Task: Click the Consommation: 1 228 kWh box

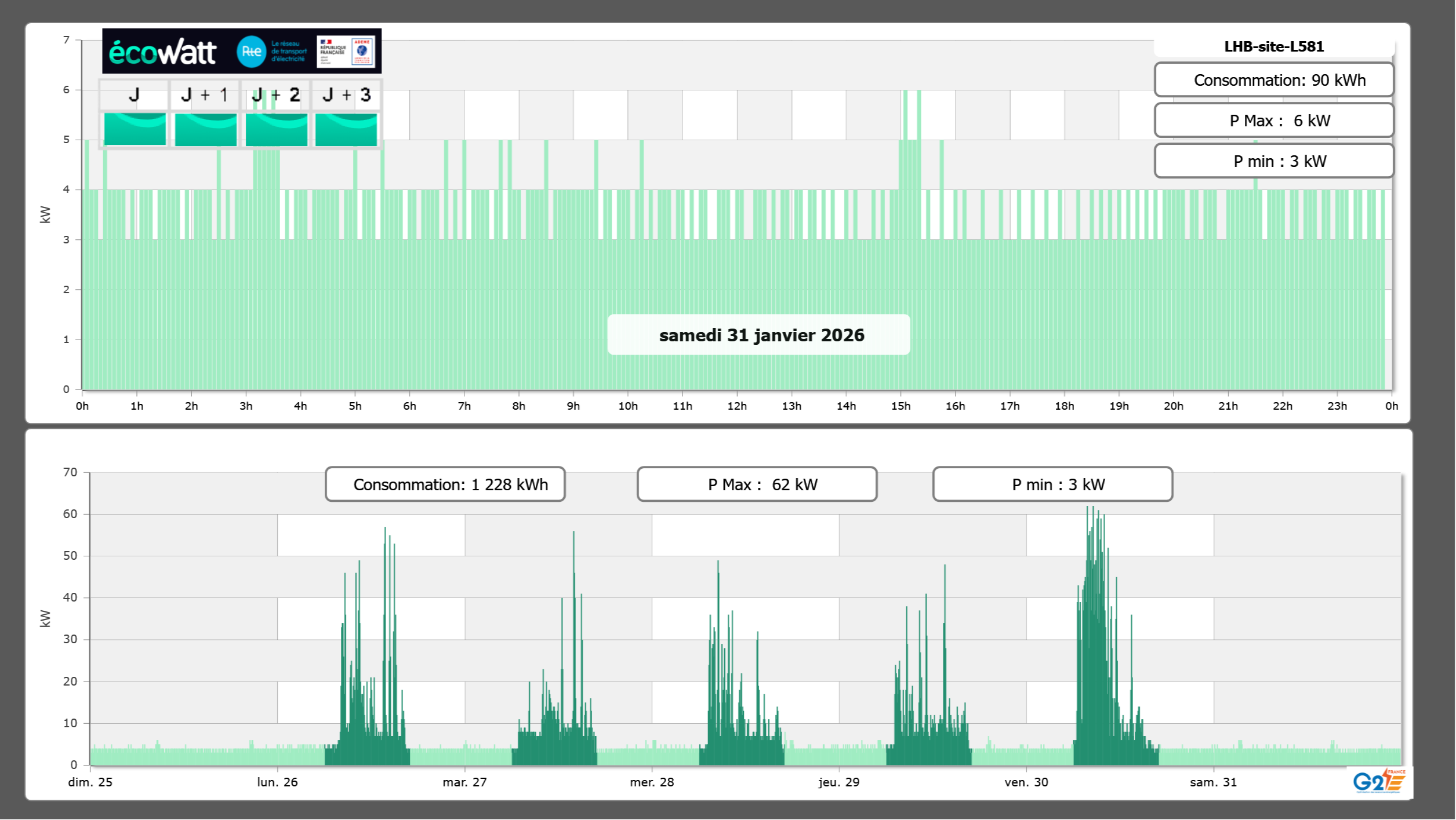Action: 445,484
